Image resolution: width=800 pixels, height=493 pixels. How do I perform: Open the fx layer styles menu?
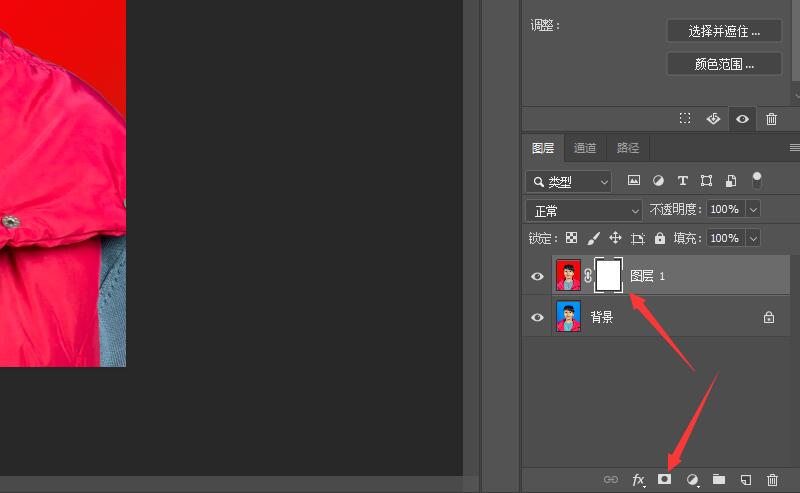(x=638, y=480)
